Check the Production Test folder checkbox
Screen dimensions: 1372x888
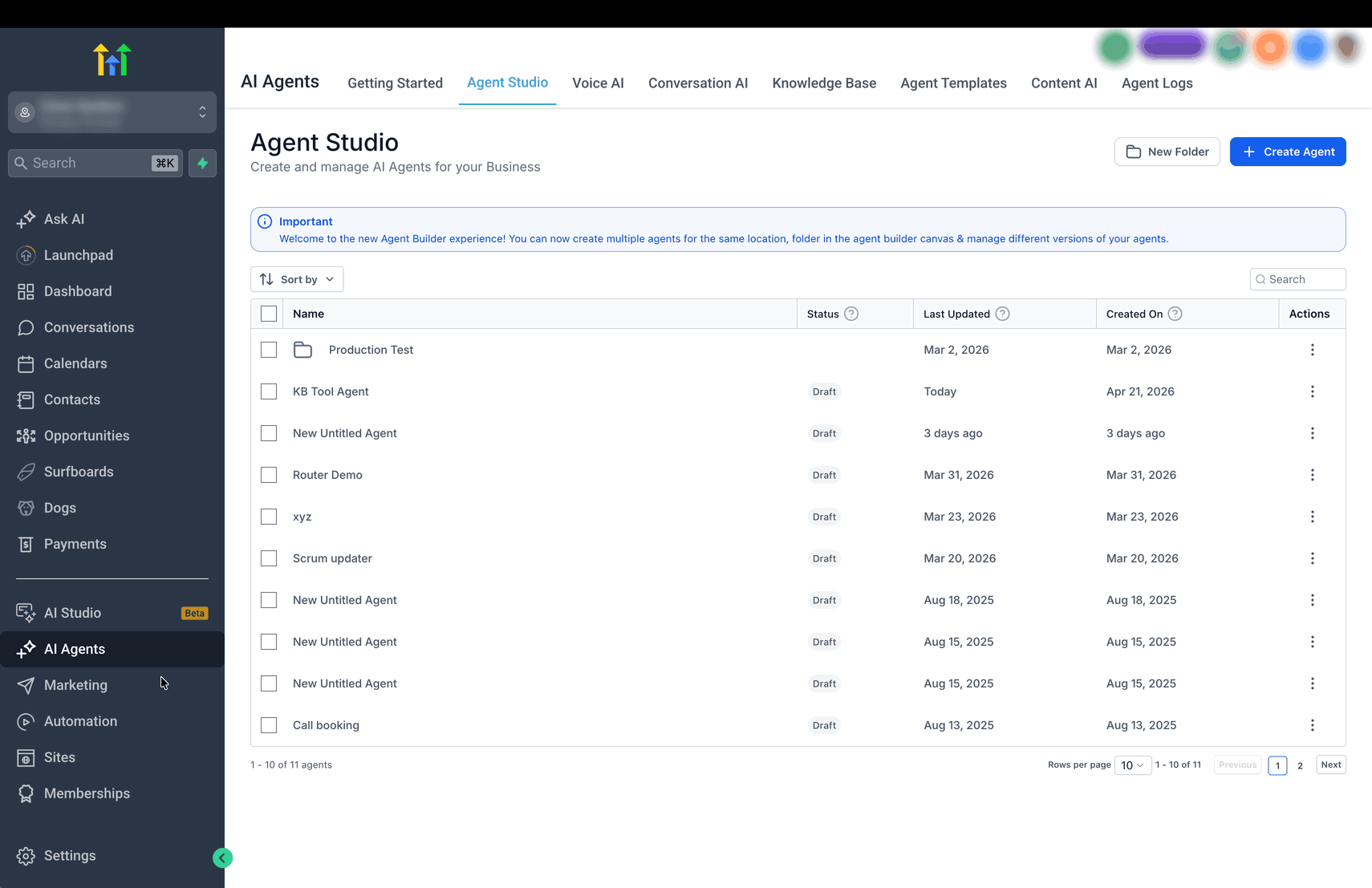point(269,350)
